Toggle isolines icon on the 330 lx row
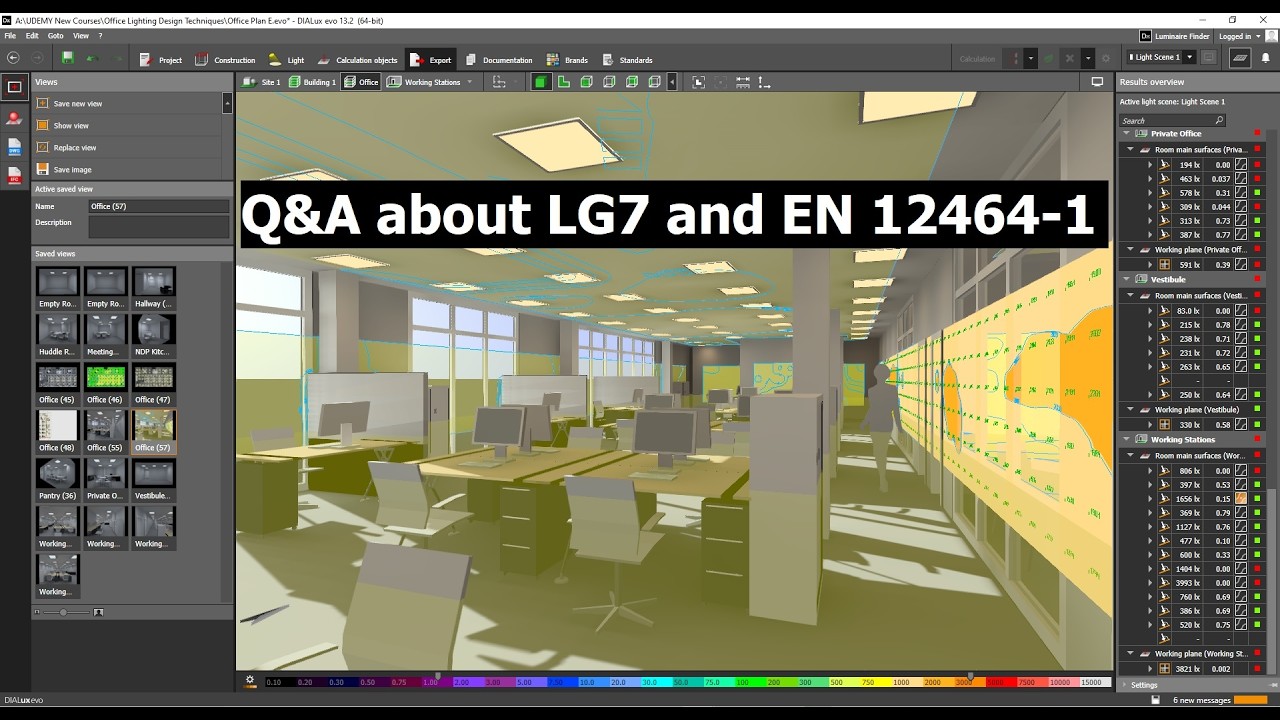 [1241, 424]
